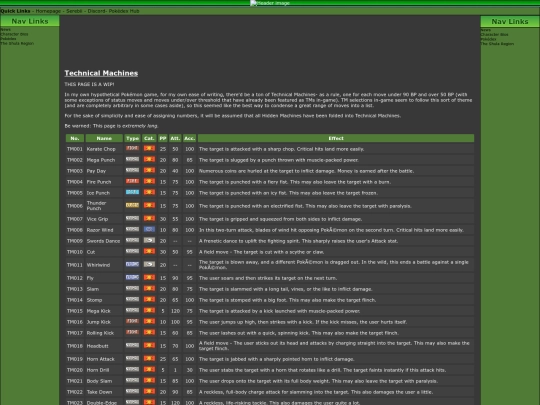The image size is (540, 405).
Task: Click the Type column header
Action: (x=133, y=138)
